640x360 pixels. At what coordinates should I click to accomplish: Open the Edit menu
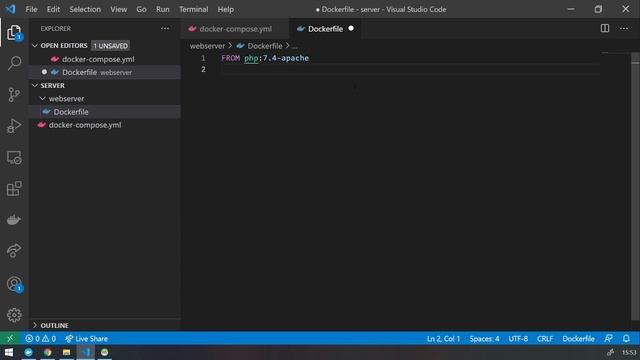(x=53, y=9)
